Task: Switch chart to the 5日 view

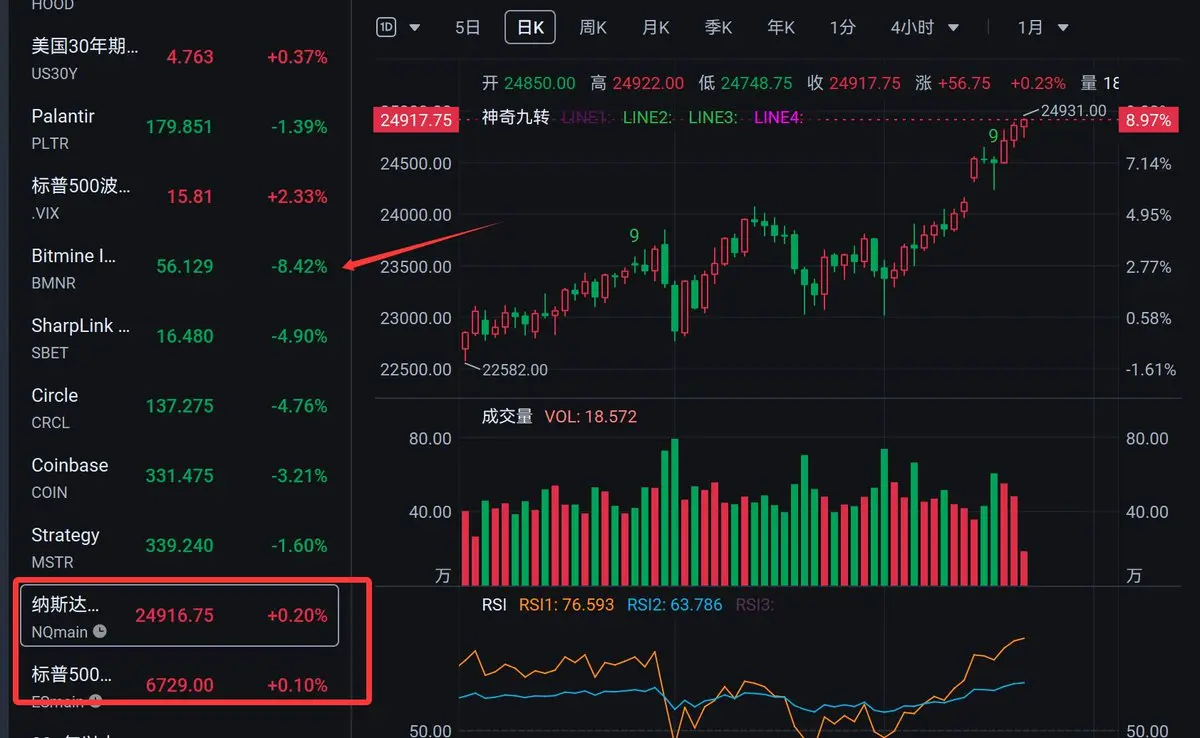Action: (x=467, y=28)
